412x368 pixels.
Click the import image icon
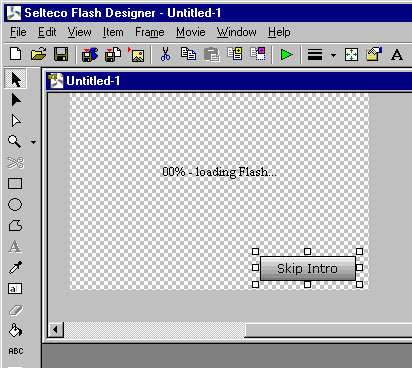(136, 54)
